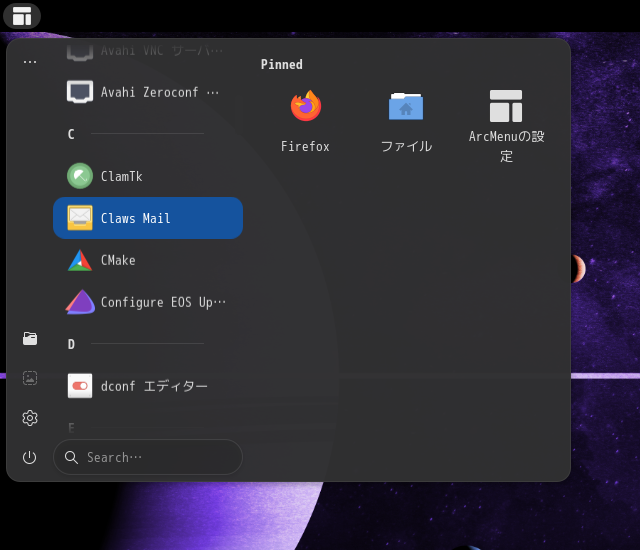Open Configure EOS Update Notifier entry
Viewport: 640px width, 550px height.
[x=148, y=302]
